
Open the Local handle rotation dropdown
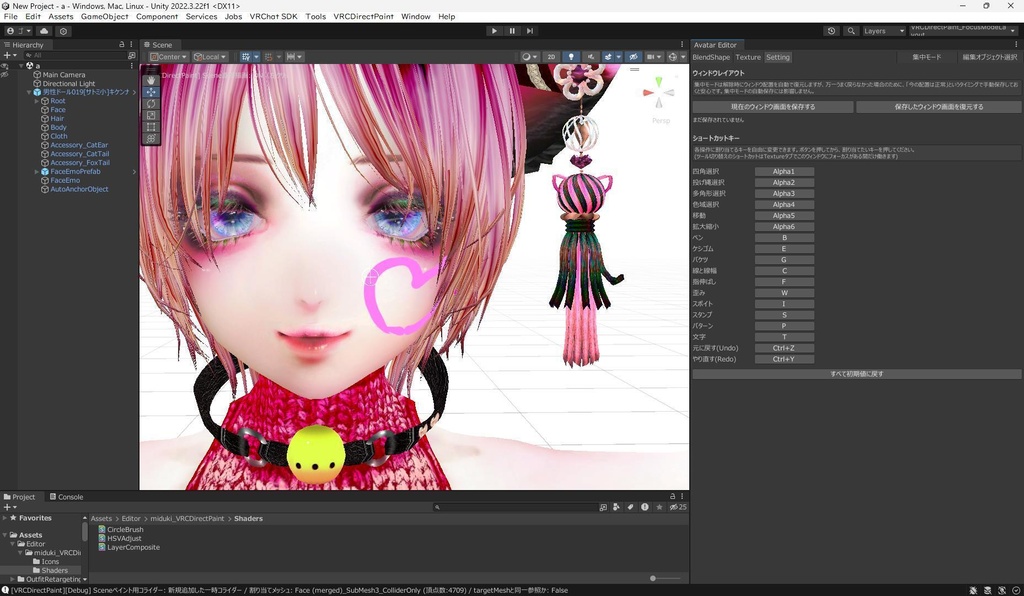coord(210,57)
